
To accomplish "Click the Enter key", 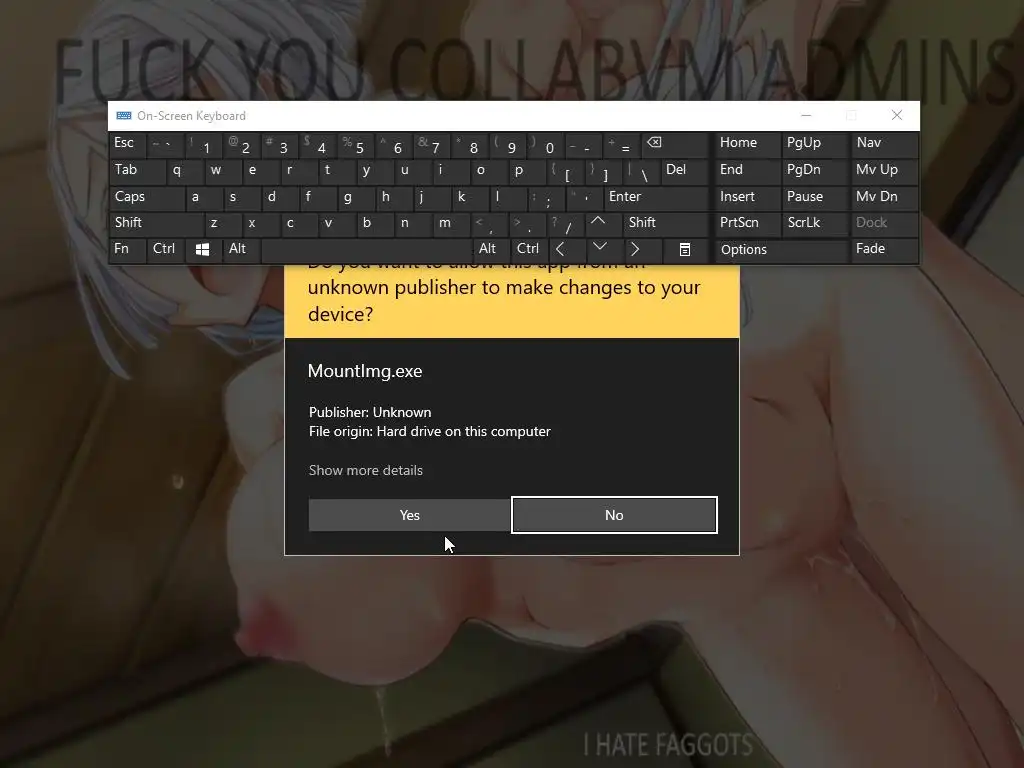I will point(657,197).
